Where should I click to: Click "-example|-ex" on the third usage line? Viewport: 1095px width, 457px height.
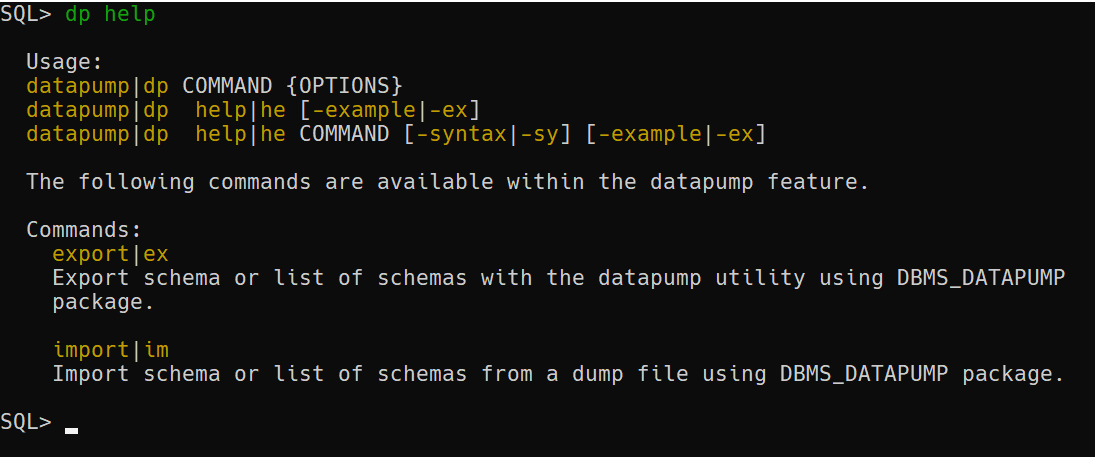pos(676,133)
